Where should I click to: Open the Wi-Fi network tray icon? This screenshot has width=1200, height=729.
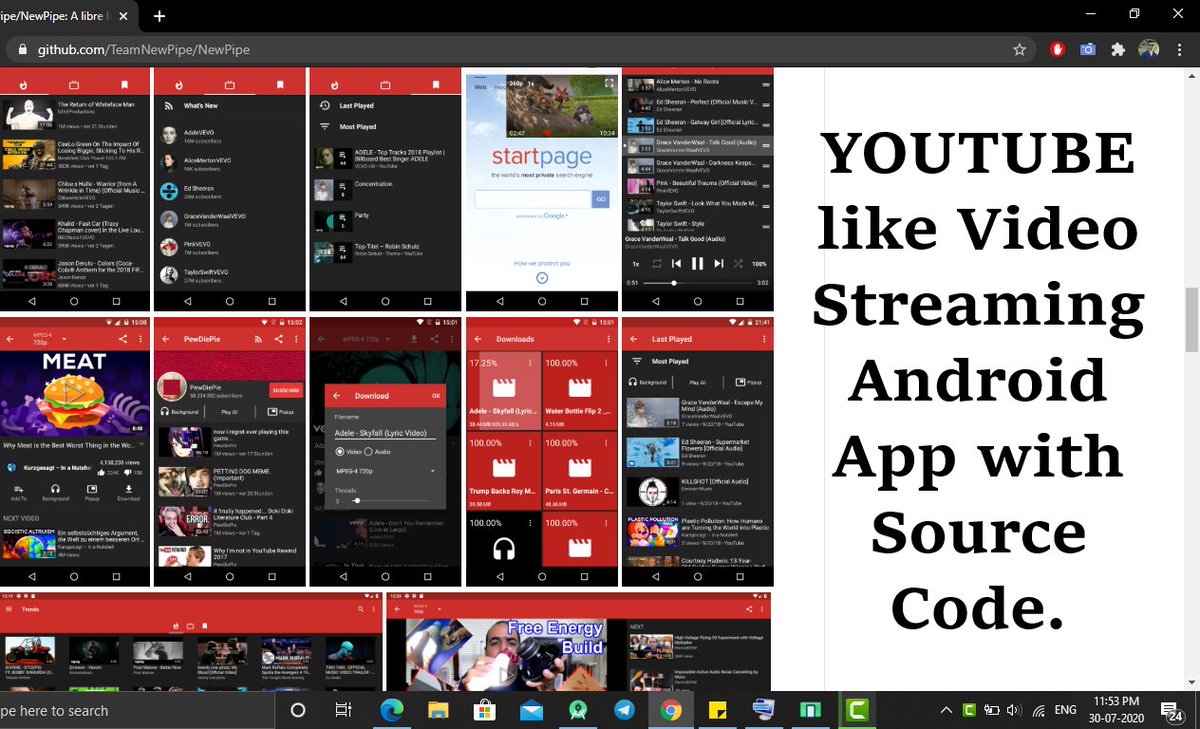click(1038, 710)
